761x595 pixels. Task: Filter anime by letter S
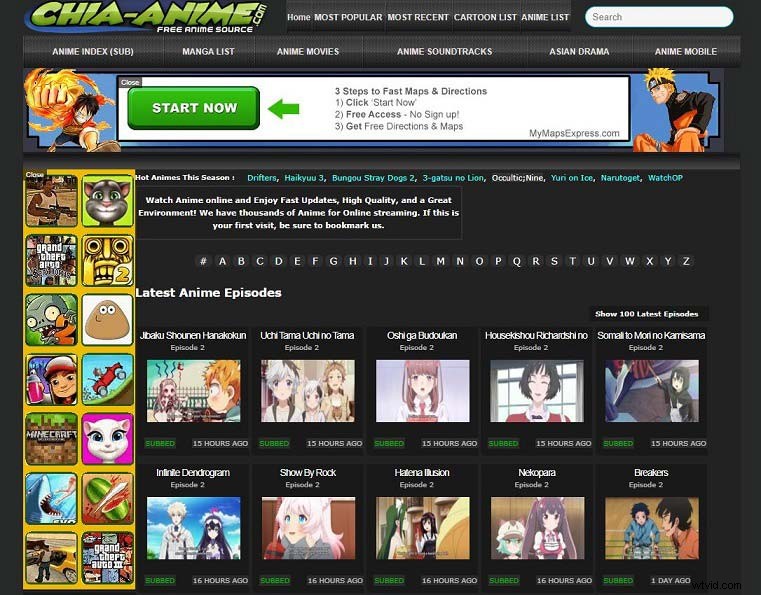point(554,261)
